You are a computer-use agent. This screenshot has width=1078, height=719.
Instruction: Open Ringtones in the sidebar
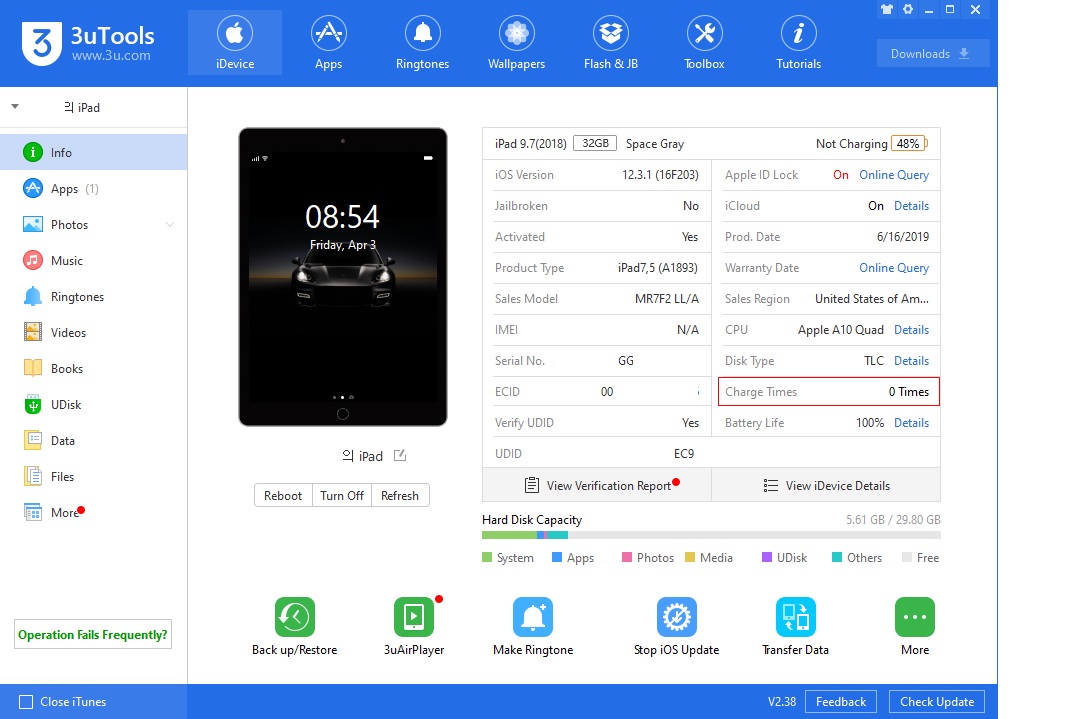click(x=94, y=296)
